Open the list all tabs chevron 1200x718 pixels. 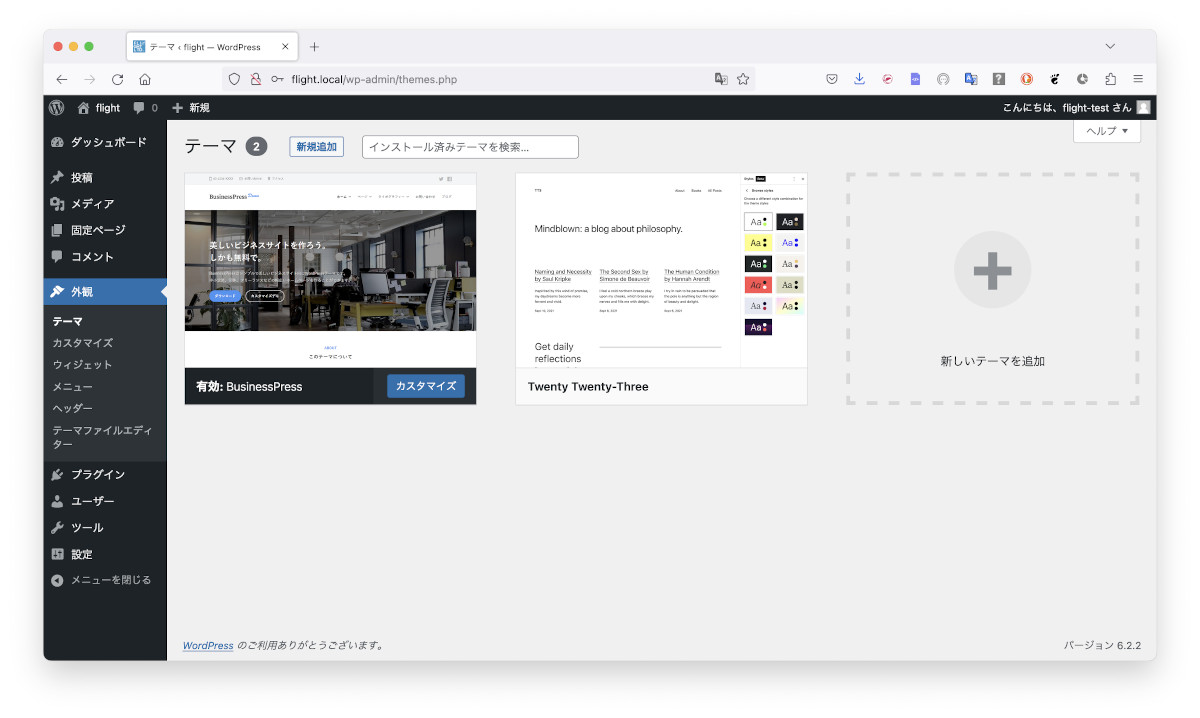click(1110, 47)
